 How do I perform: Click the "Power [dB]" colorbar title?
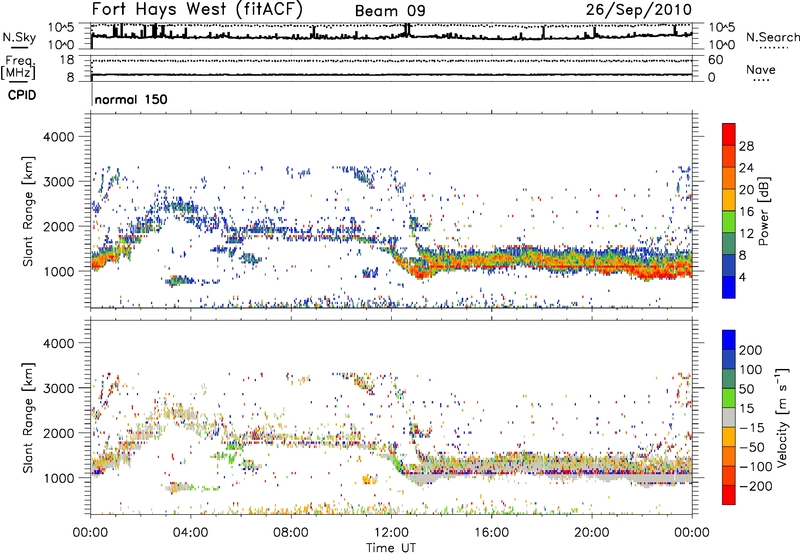pyautogui.click(x=763, y=211)
